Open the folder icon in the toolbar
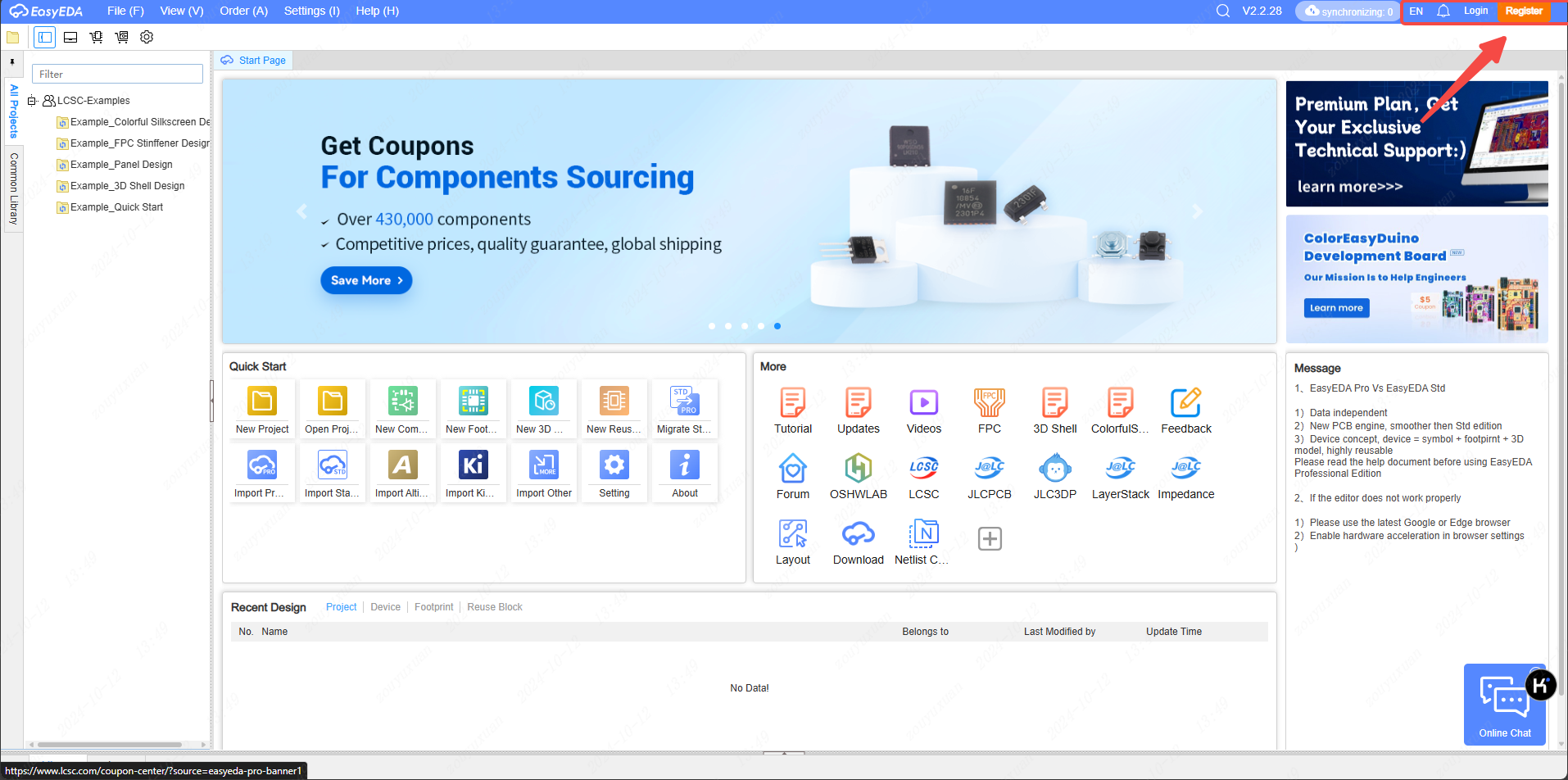The image size is (1568, 780). pyautogui.click(x=12, y=37)
